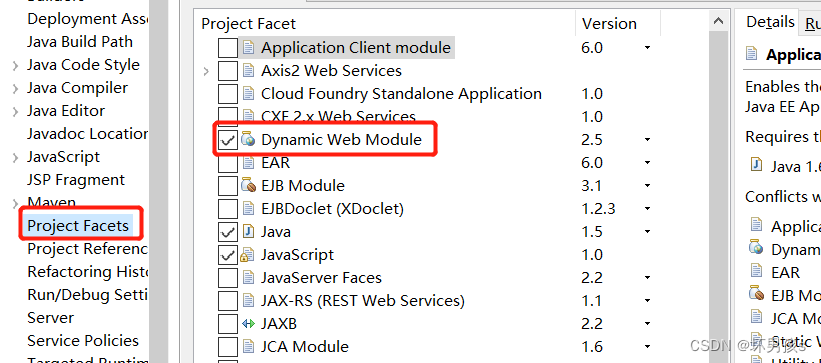Click the EAR conflict icon in Details
Screen dimensions: 821x363
(756, 271)
